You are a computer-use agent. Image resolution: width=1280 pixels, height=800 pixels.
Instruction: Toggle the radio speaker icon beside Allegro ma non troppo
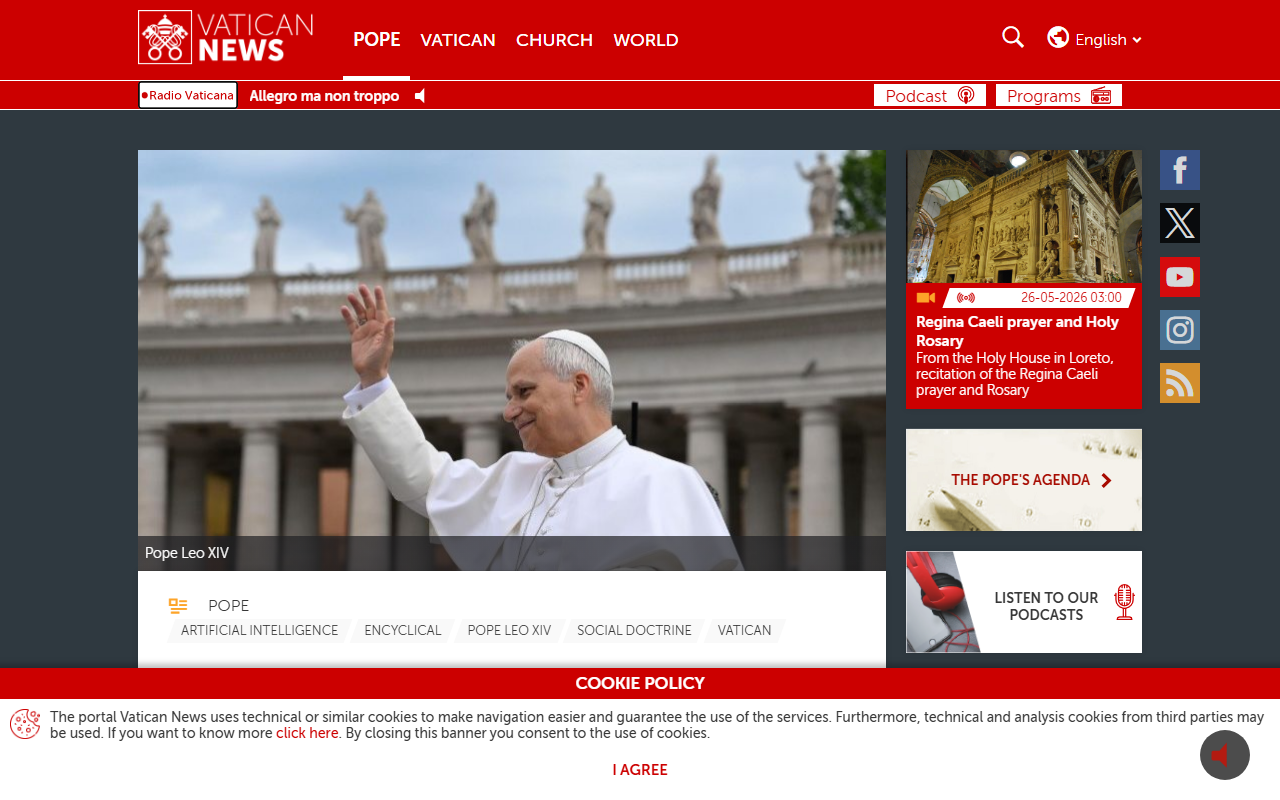420,96
